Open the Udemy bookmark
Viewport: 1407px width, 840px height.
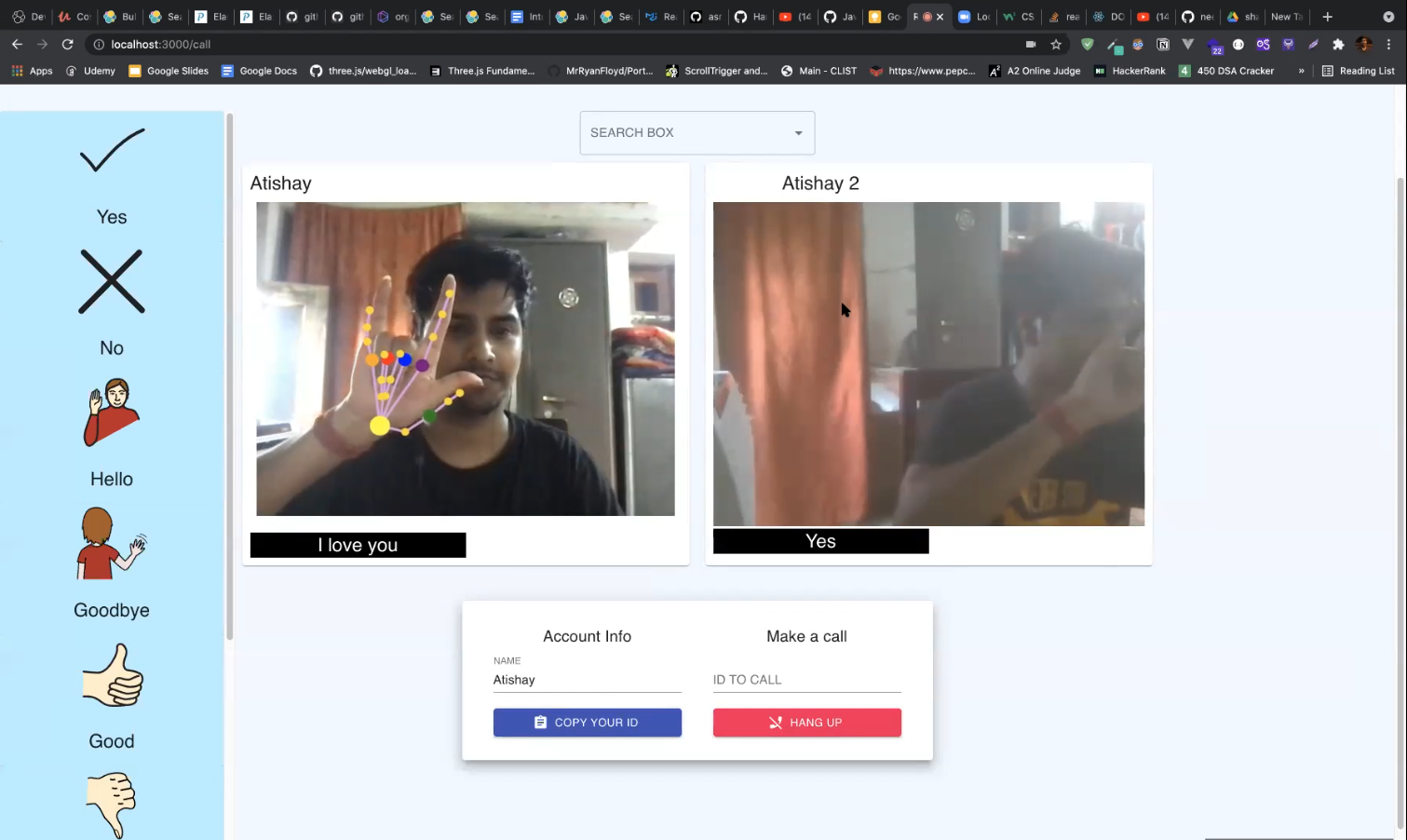[90, 71]
